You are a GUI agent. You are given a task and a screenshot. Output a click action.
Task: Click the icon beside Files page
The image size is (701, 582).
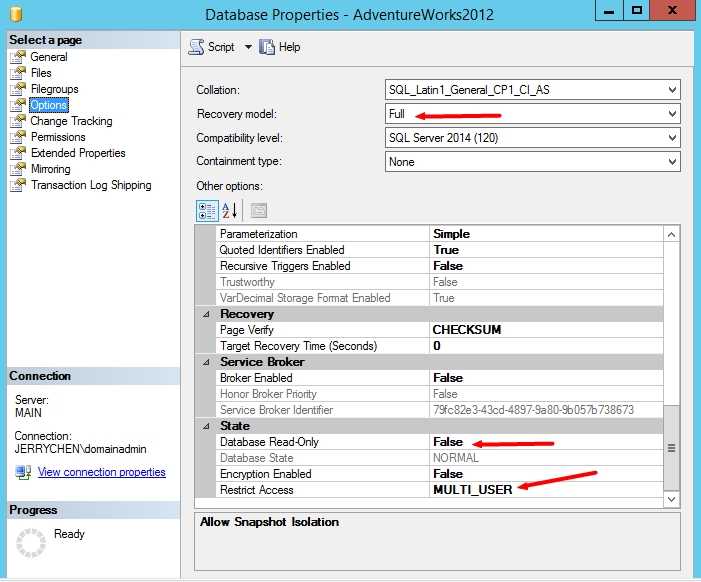coord(18,72)
